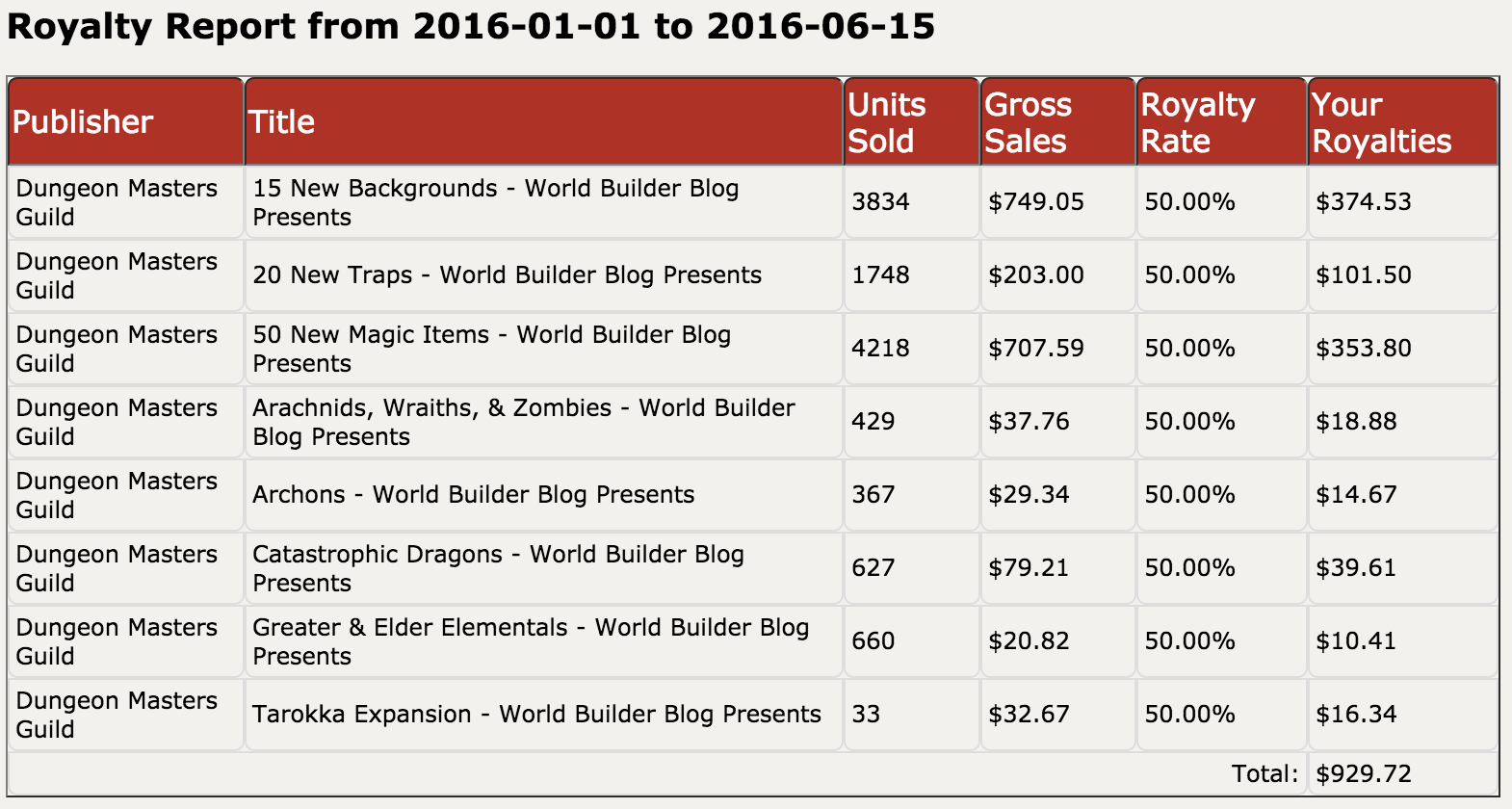
Task: Click the gross sales value $749.05
Action: pyautogui.click(x=1035, y=202)
